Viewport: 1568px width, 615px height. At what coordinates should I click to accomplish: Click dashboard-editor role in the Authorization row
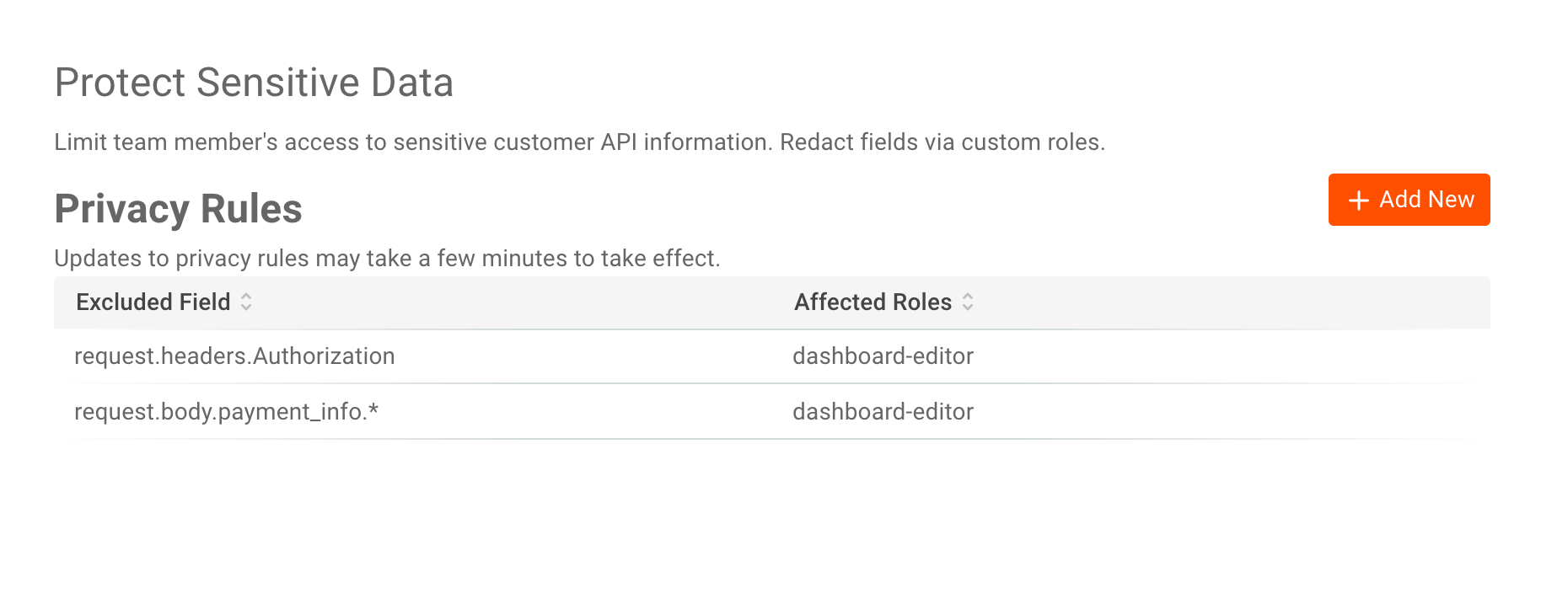coord(883,356)
